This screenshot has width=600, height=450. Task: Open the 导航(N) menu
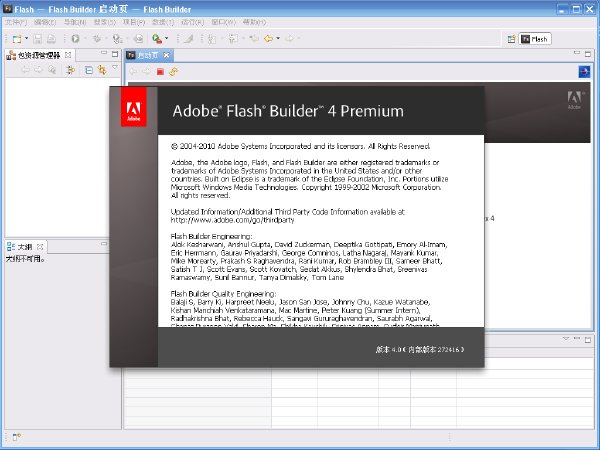(x=75, y=22)
